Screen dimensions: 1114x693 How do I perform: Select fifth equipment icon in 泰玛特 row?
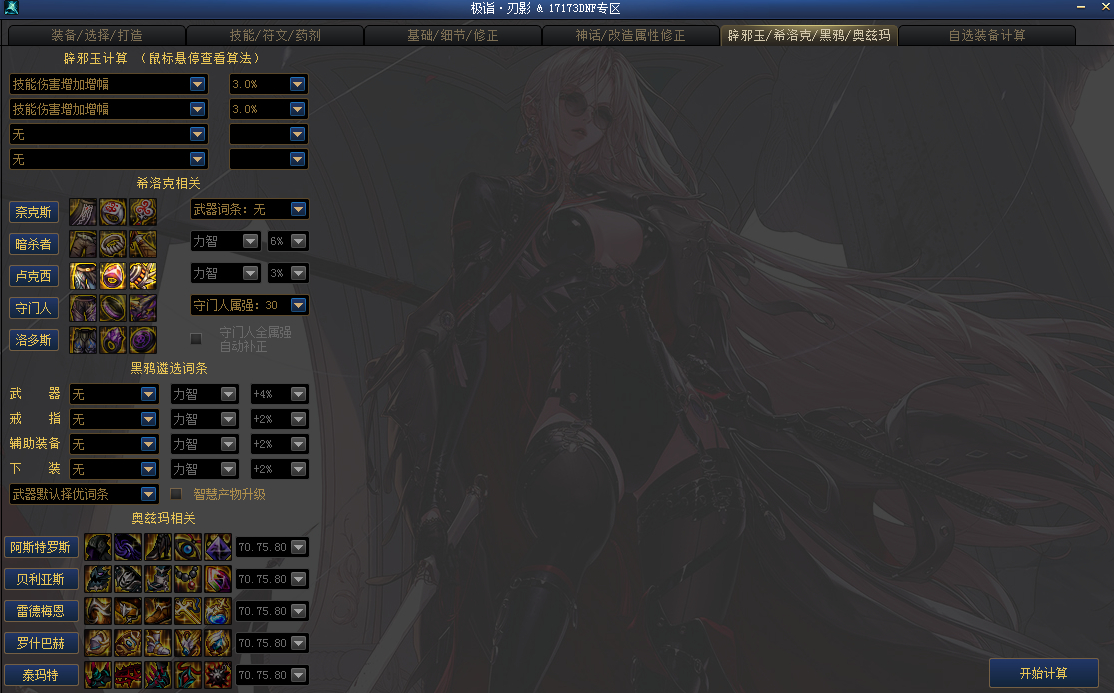tap(217, 675)
